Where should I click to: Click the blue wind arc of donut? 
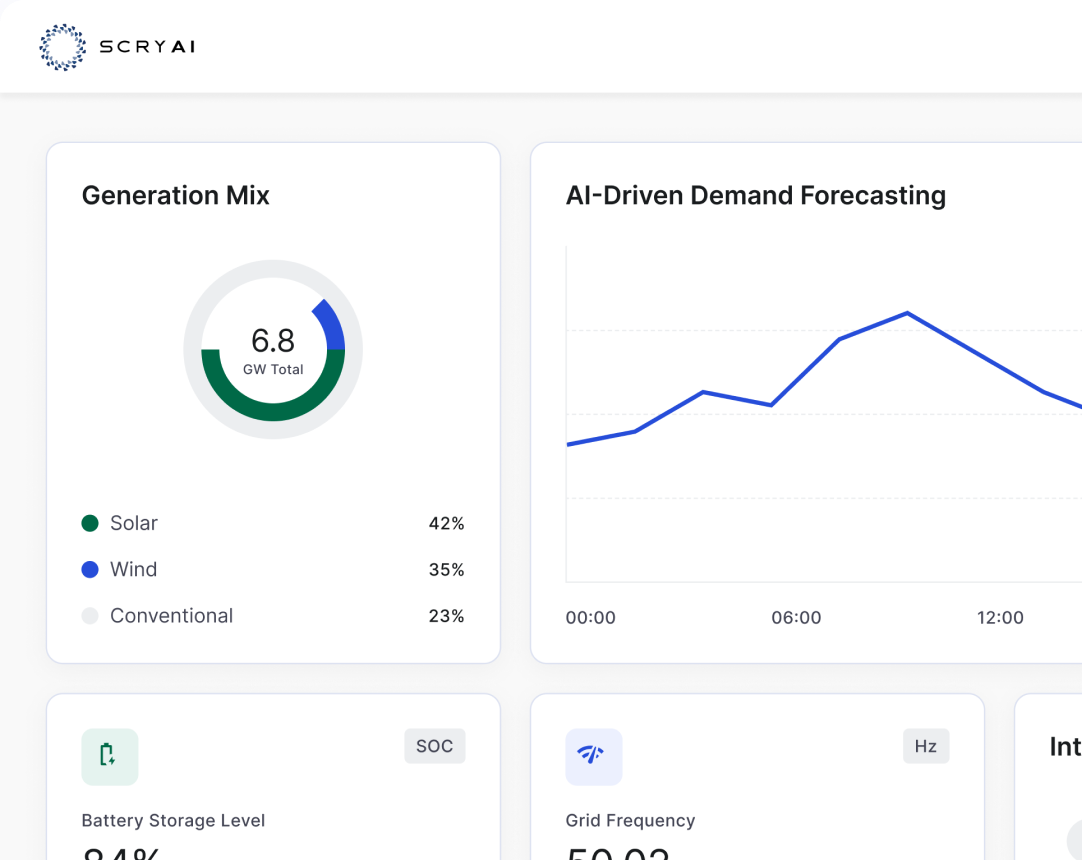pos(331,325)
